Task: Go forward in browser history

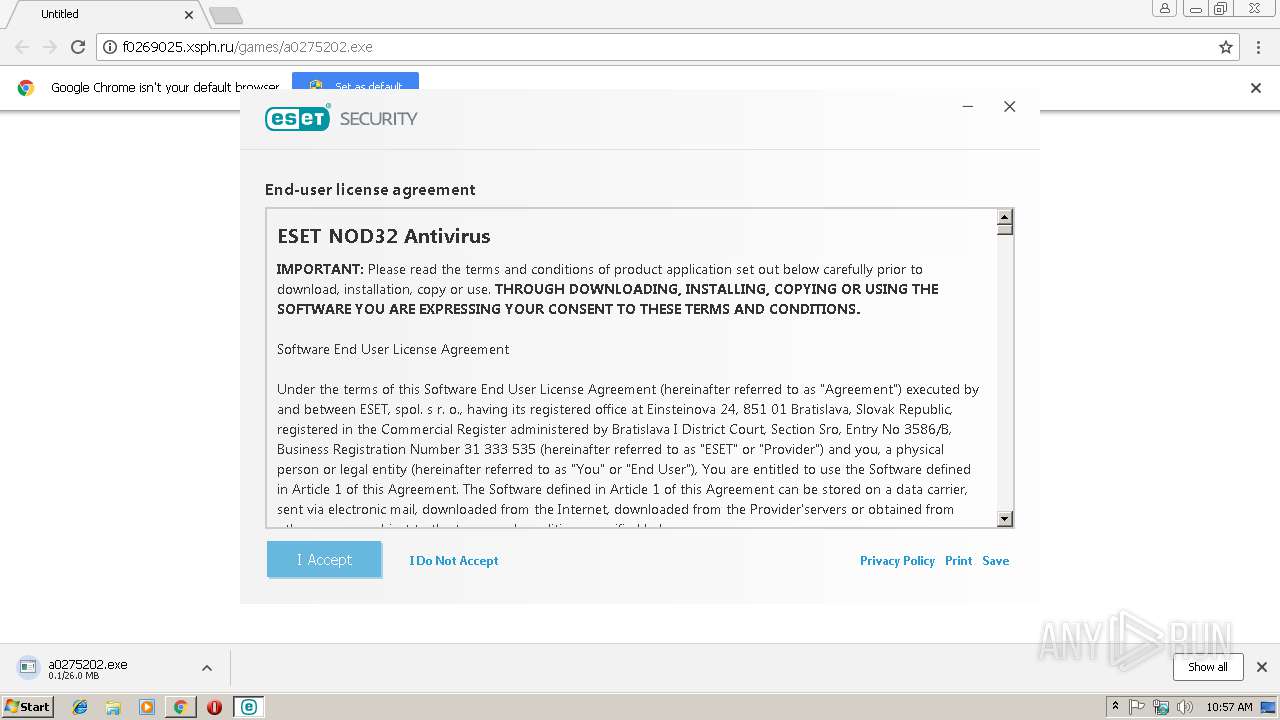Action: click(x=50, y=47)
